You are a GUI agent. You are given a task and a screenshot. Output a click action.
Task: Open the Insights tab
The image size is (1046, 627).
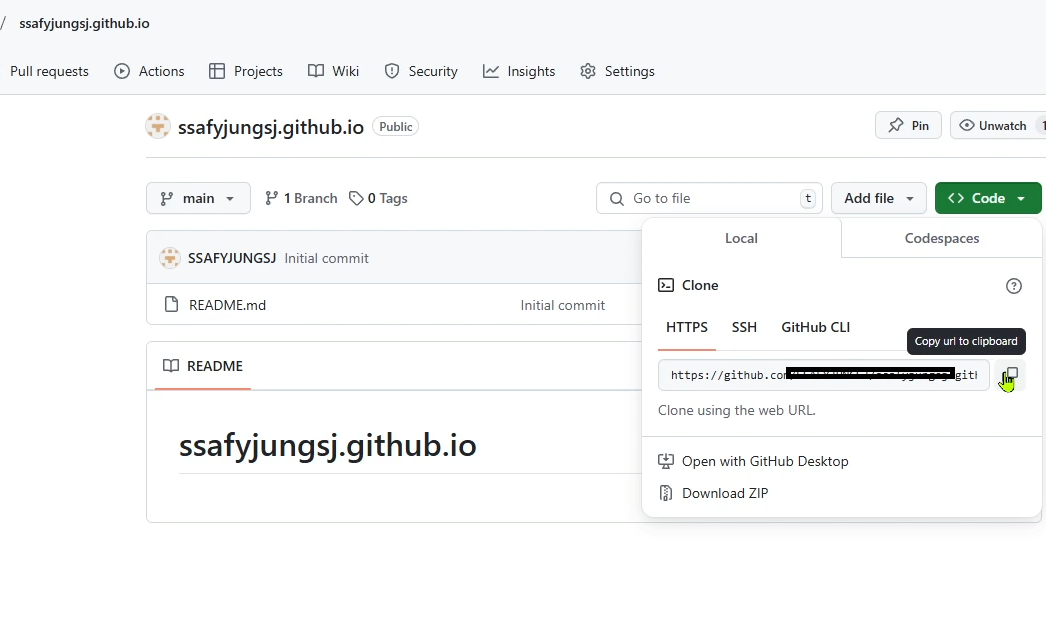(519, 71)
